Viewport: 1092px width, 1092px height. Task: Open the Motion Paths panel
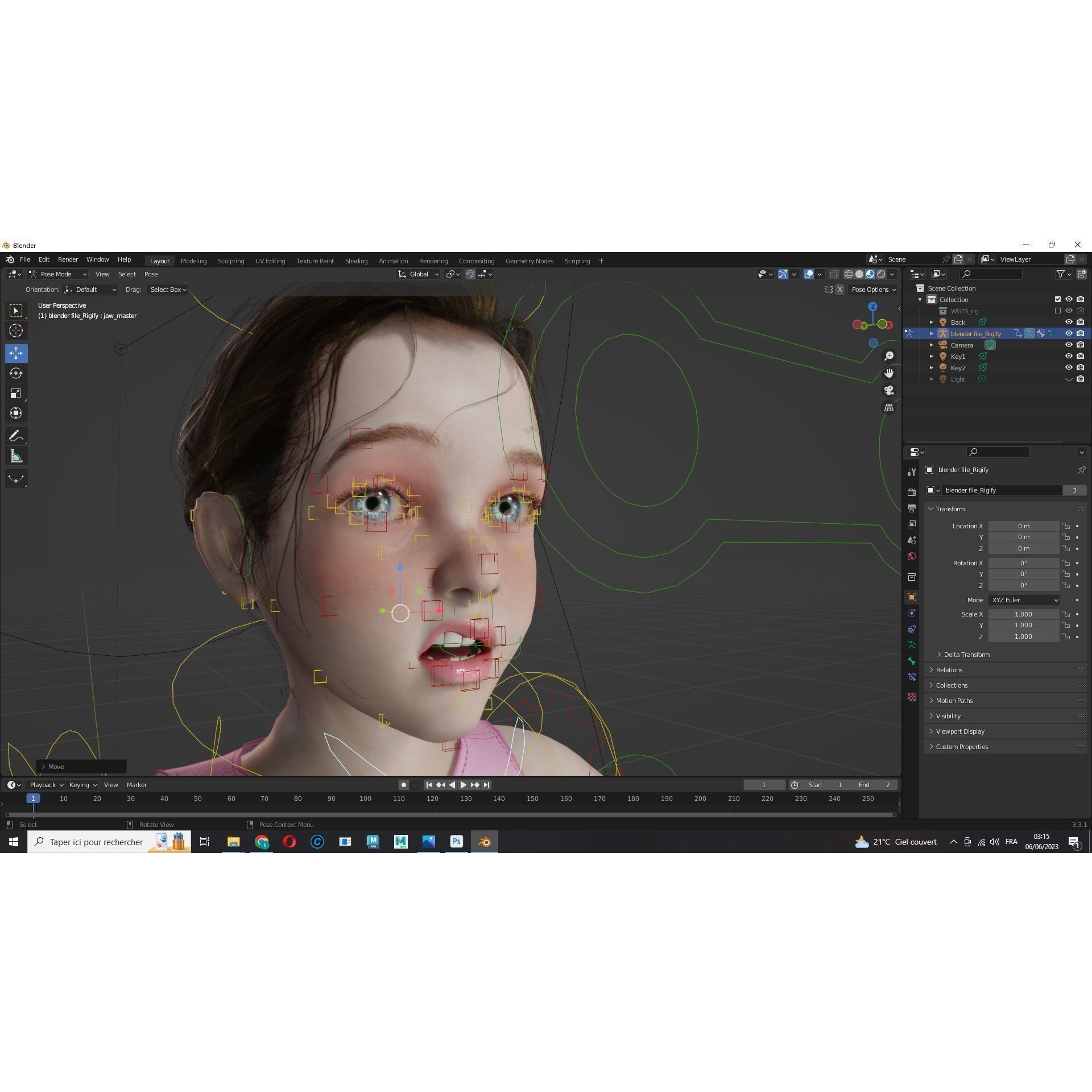click(954, 700)
